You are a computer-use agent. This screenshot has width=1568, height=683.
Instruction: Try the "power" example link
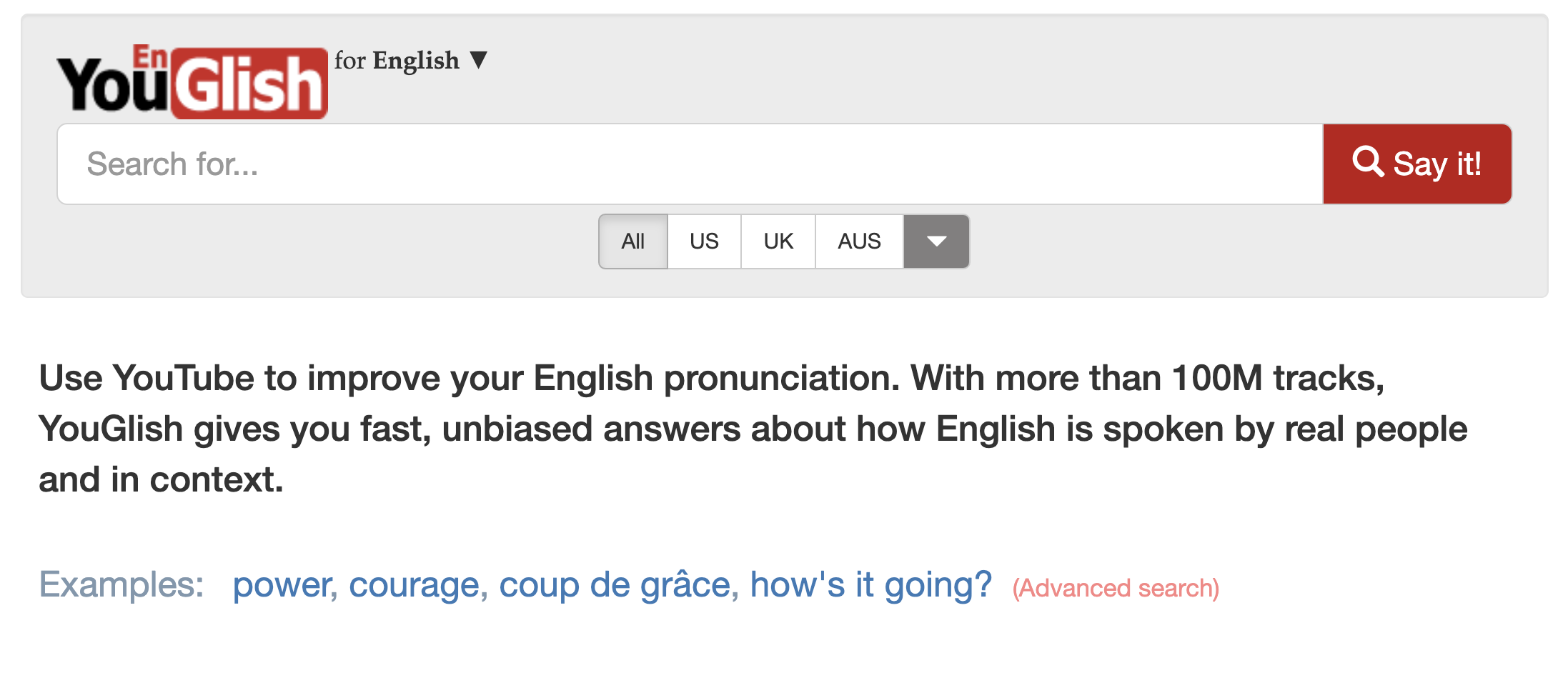point(283,585)
